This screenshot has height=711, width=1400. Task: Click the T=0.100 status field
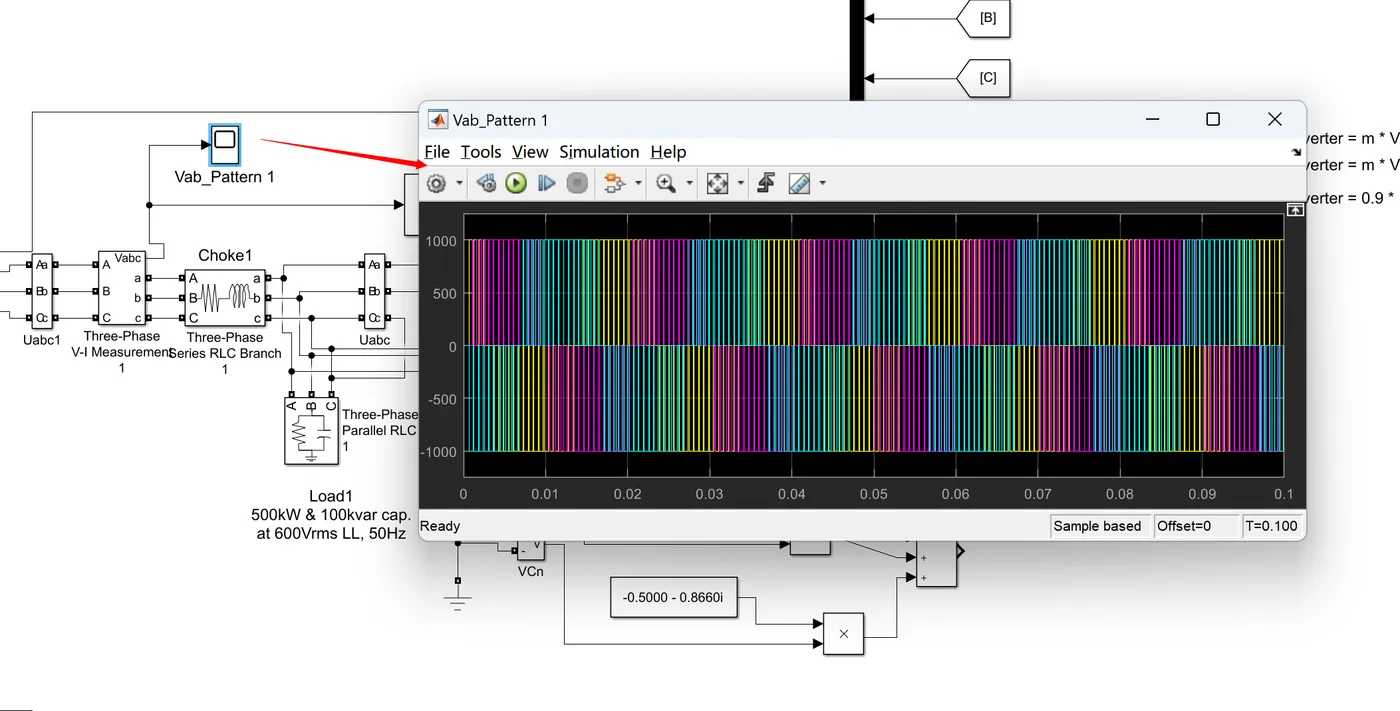(1271, 526)
